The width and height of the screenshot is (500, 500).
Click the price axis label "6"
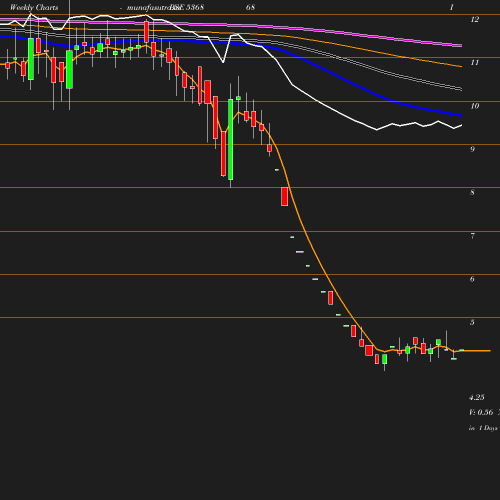click(472, 279)
